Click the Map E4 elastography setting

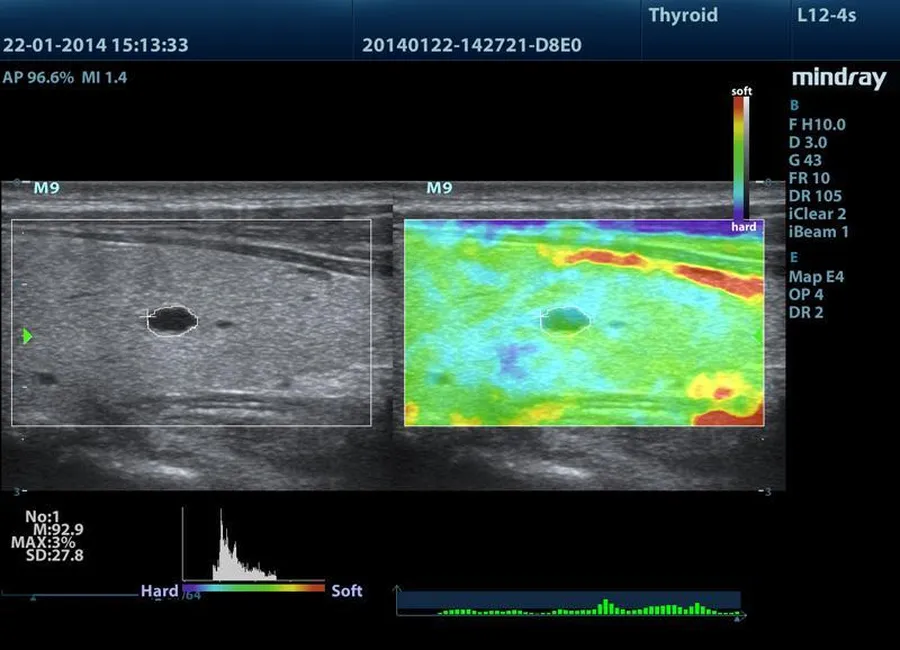tap(816, 276)
